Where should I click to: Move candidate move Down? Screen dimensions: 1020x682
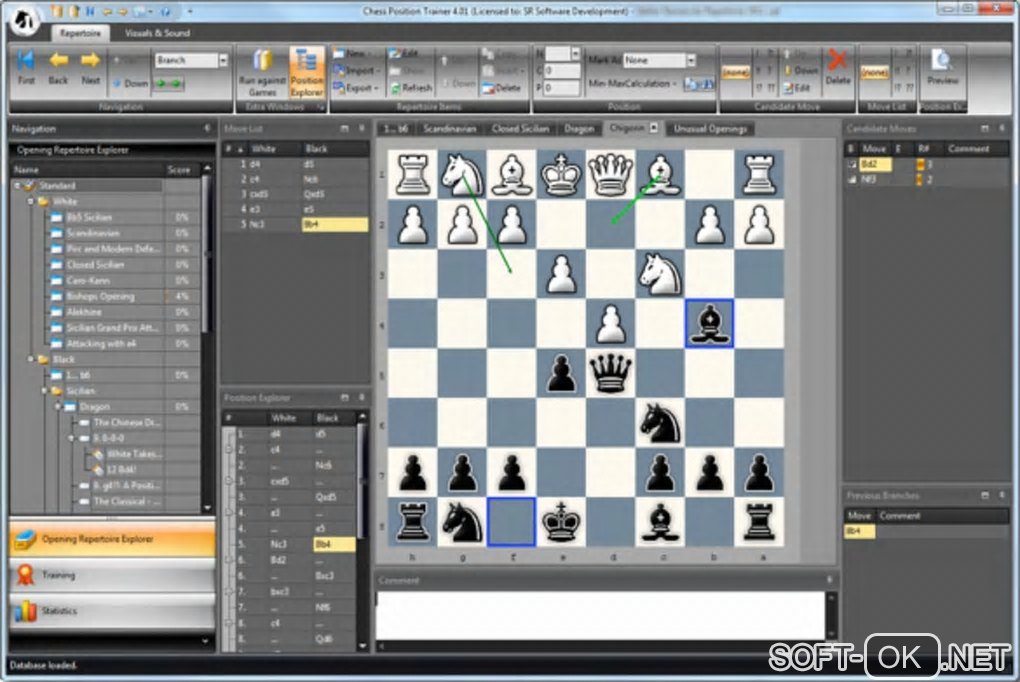pos(801,70)
